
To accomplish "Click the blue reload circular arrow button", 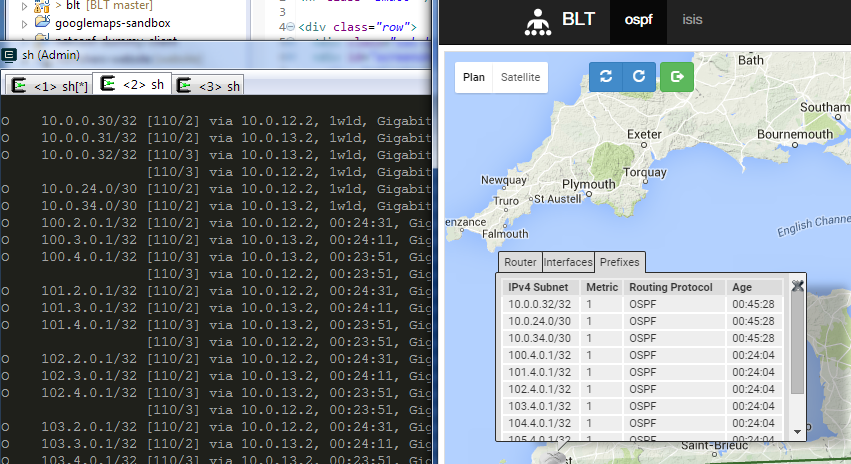I will click(639, 77).
